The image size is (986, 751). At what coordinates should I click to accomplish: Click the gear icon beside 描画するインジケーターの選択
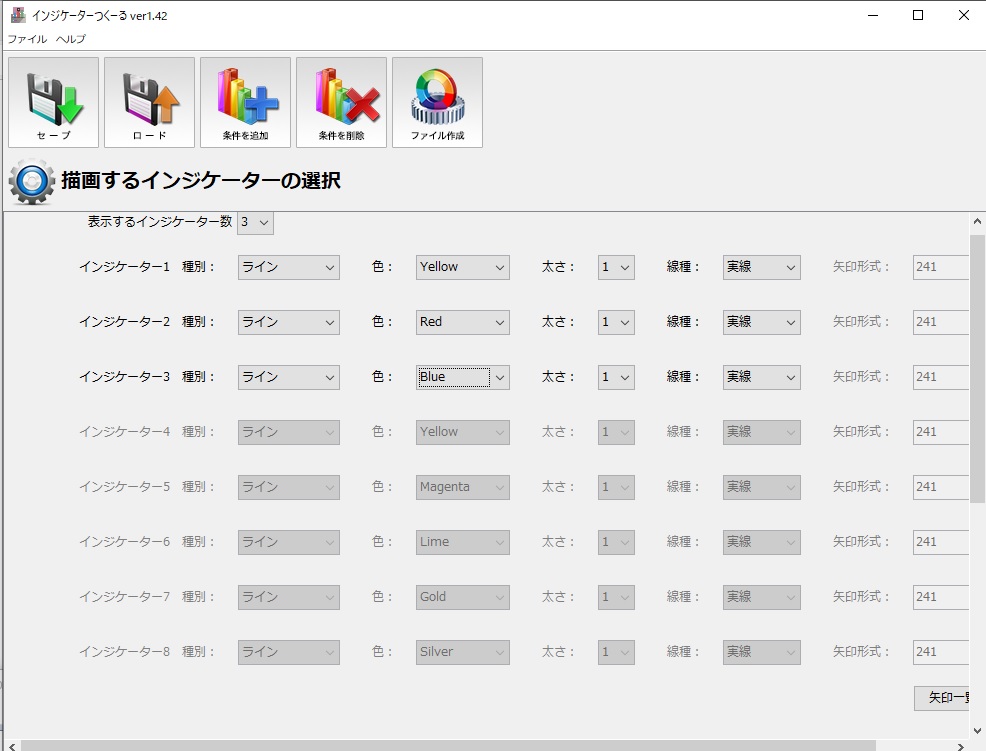click(31, 182)
